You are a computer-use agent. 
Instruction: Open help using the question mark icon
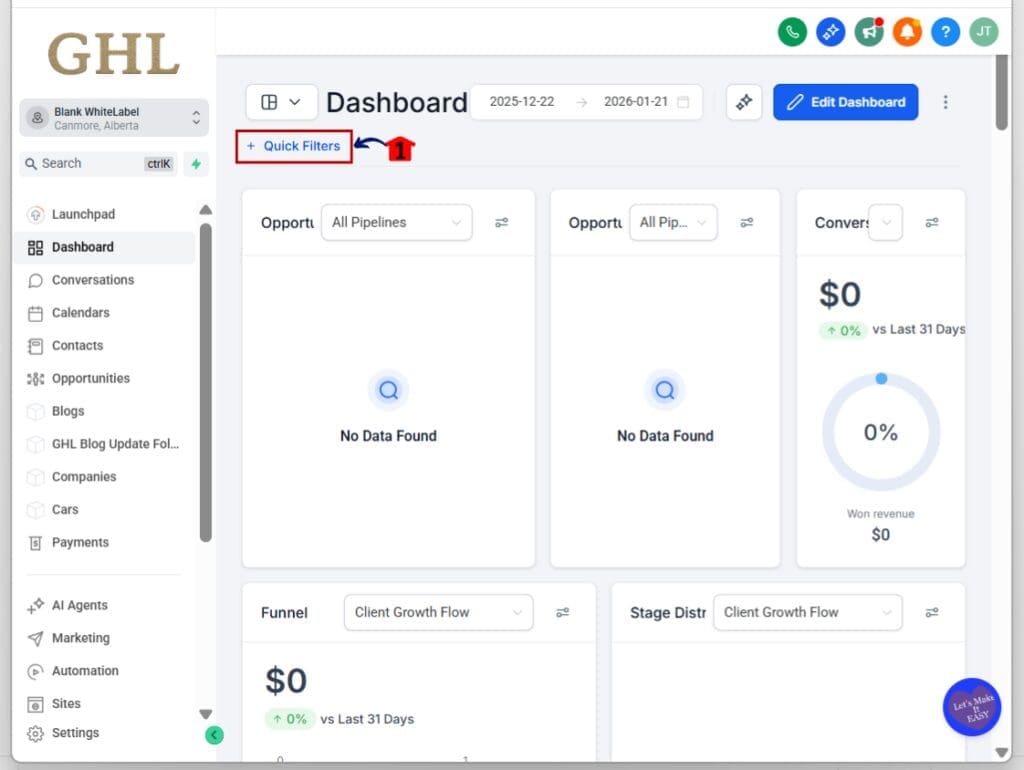pyautogui.click(x=944, y=32)
